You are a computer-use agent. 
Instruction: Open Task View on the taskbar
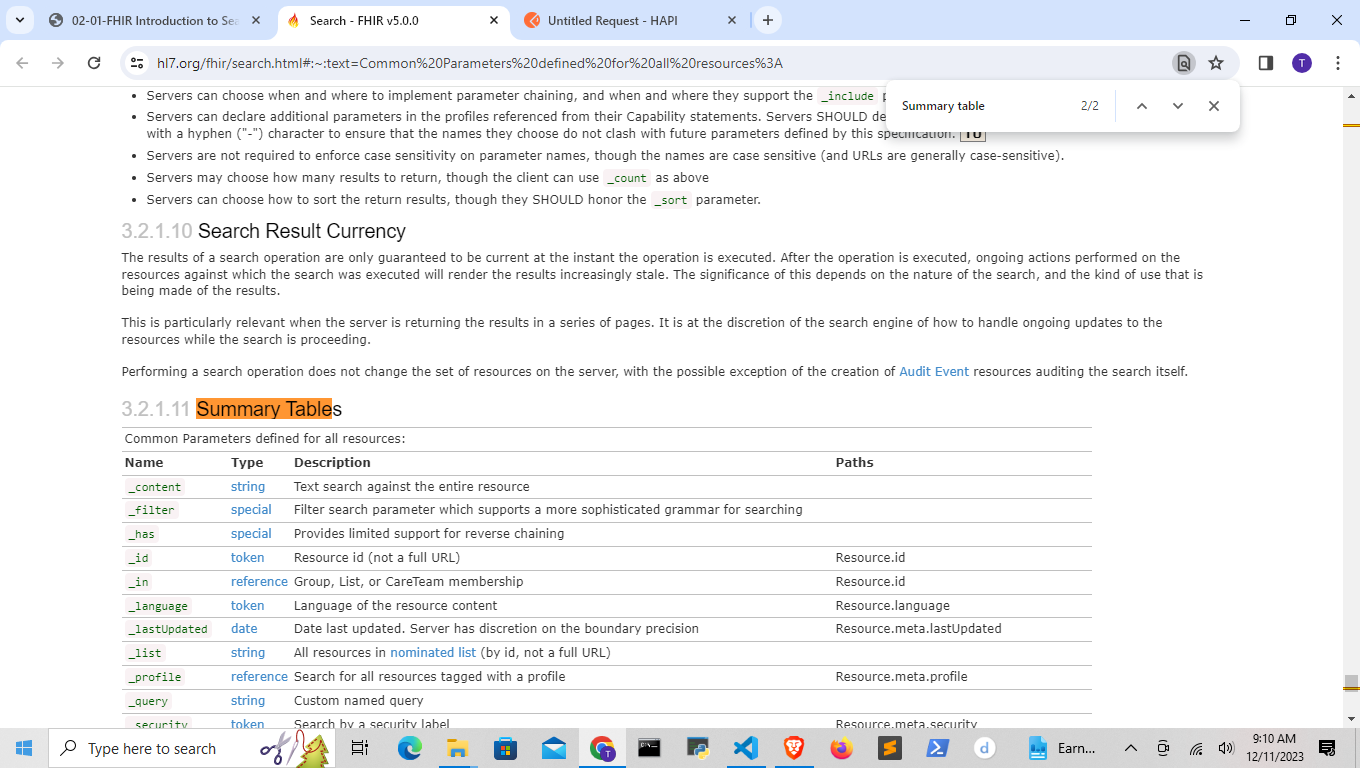pyautogui.click(x=361, y=748)
